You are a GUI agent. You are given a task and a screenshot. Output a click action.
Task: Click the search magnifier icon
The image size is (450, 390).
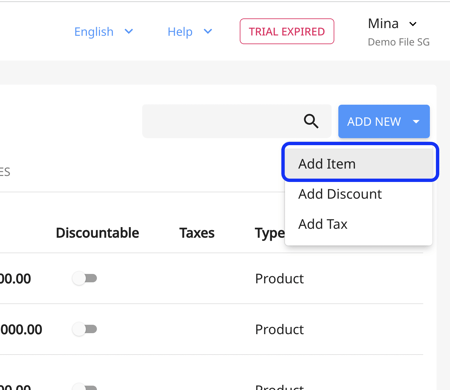(x=311, y=121)
